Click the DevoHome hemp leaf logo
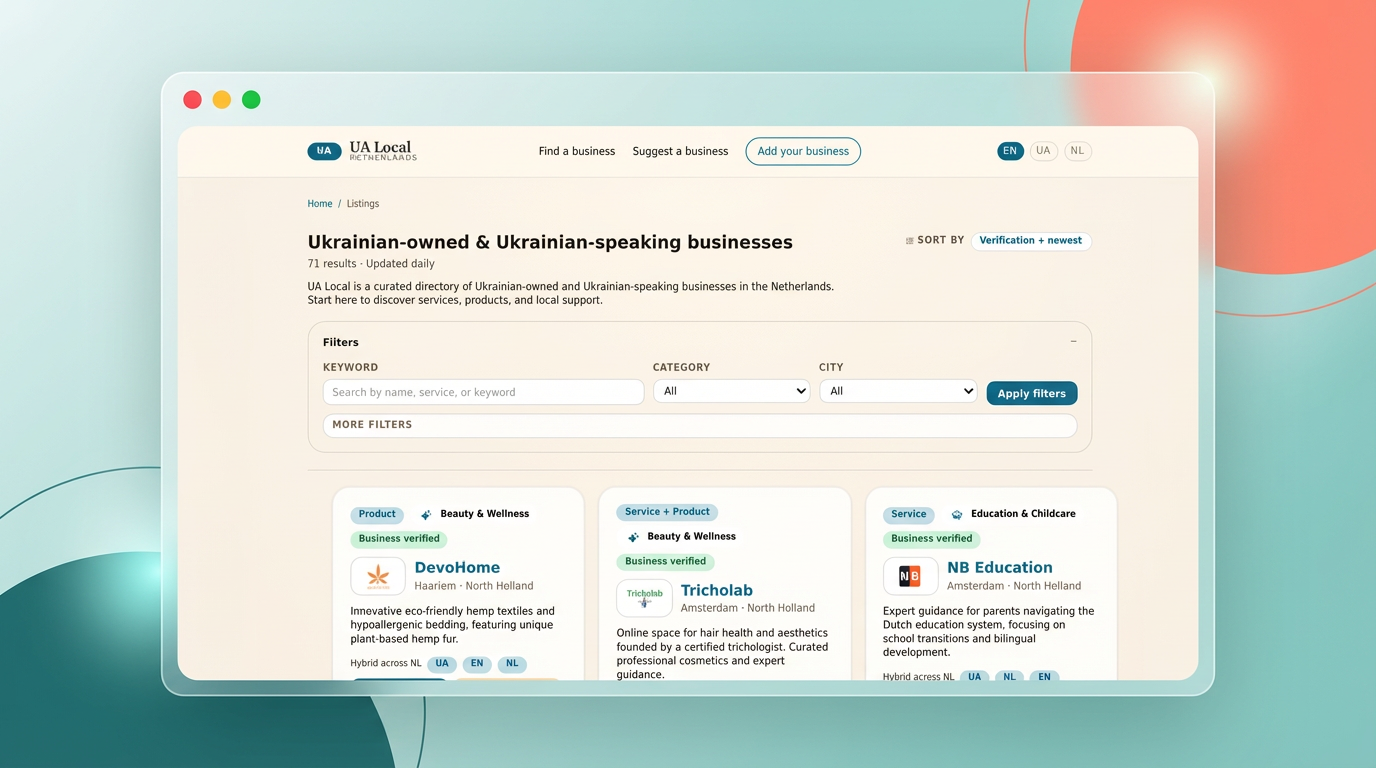 tap(378, 576)
